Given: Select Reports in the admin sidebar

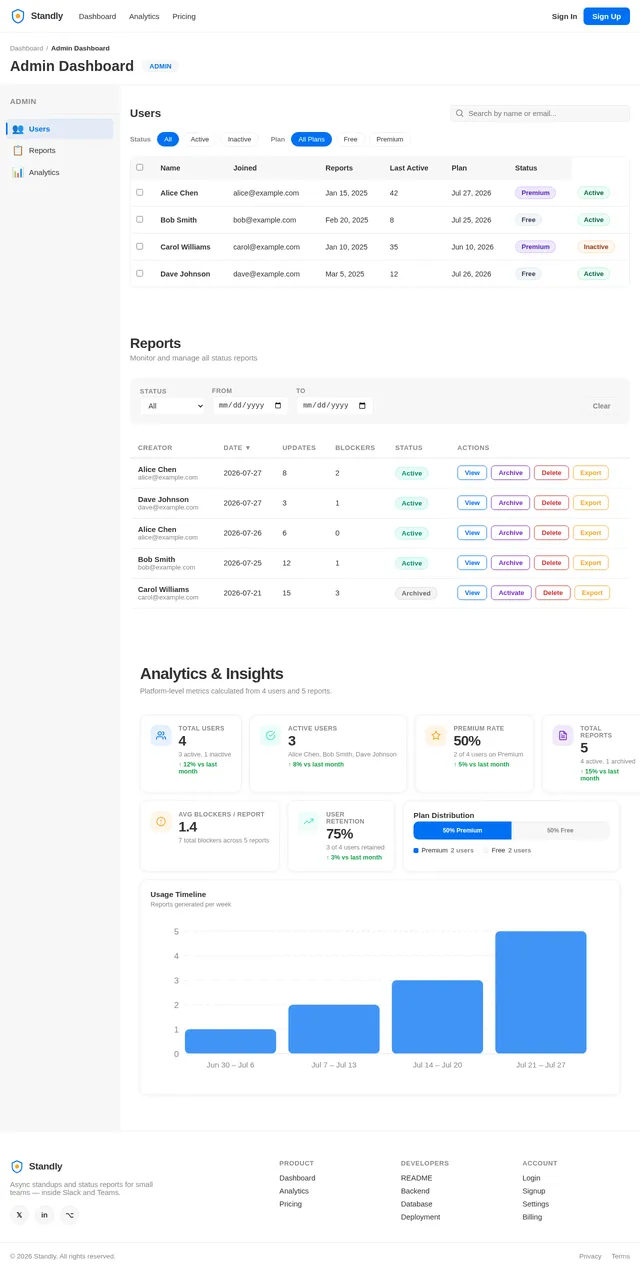Looking at the screenshot, I should (60, 150).
